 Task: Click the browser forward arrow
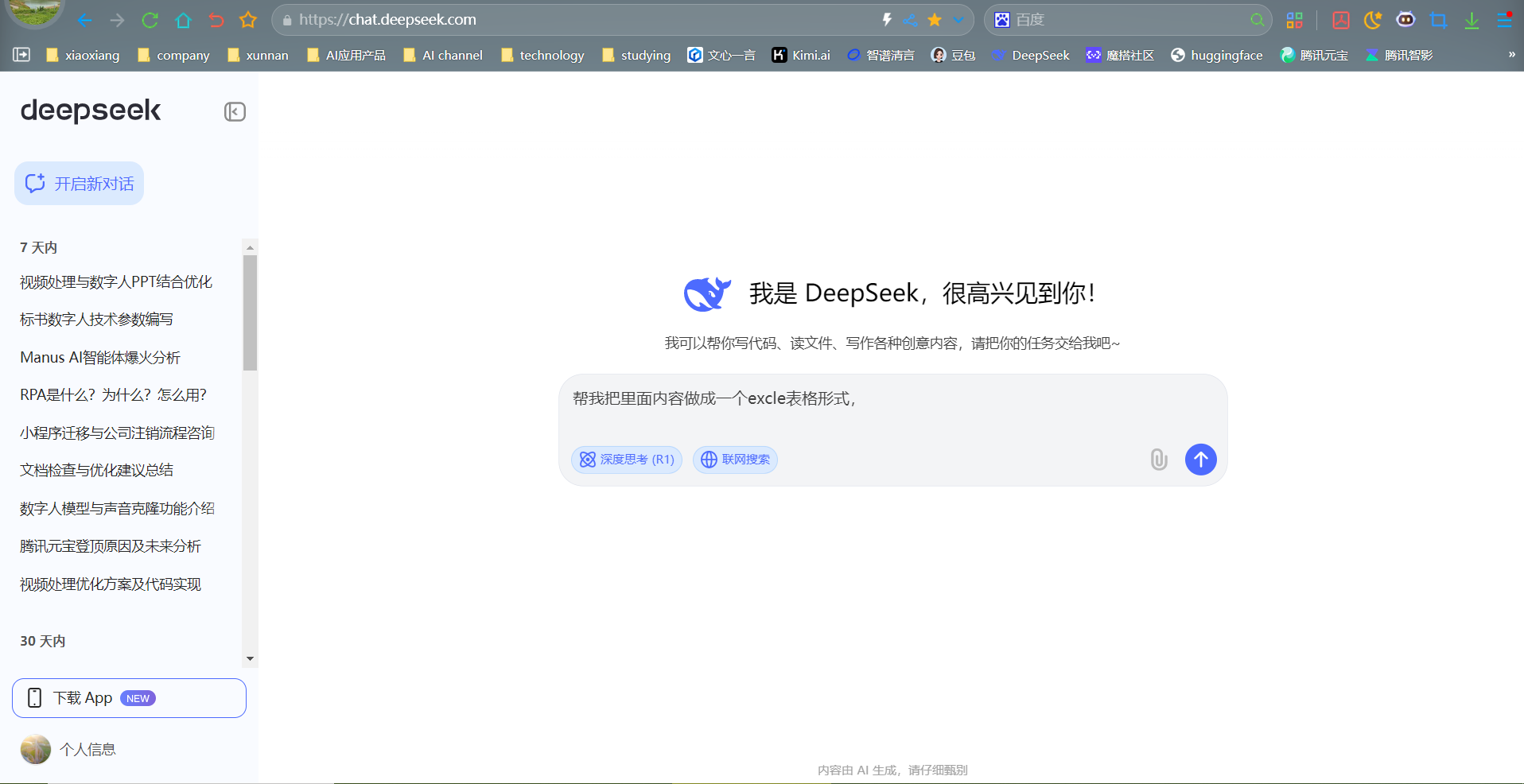coord(117,20)
